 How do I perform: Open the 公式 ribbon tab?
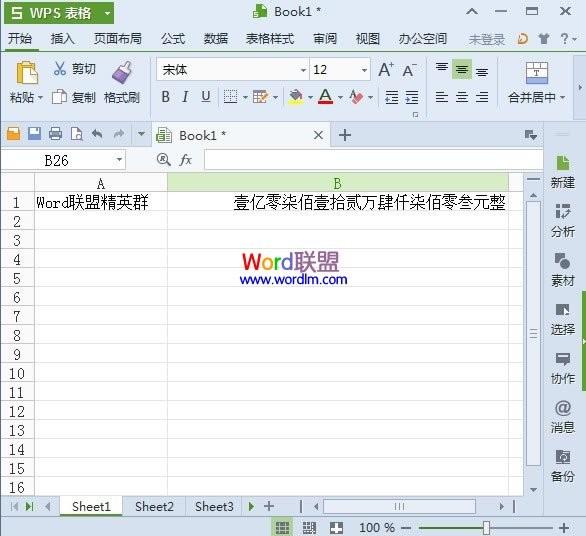pyautogui.click(x=173, y=38)
